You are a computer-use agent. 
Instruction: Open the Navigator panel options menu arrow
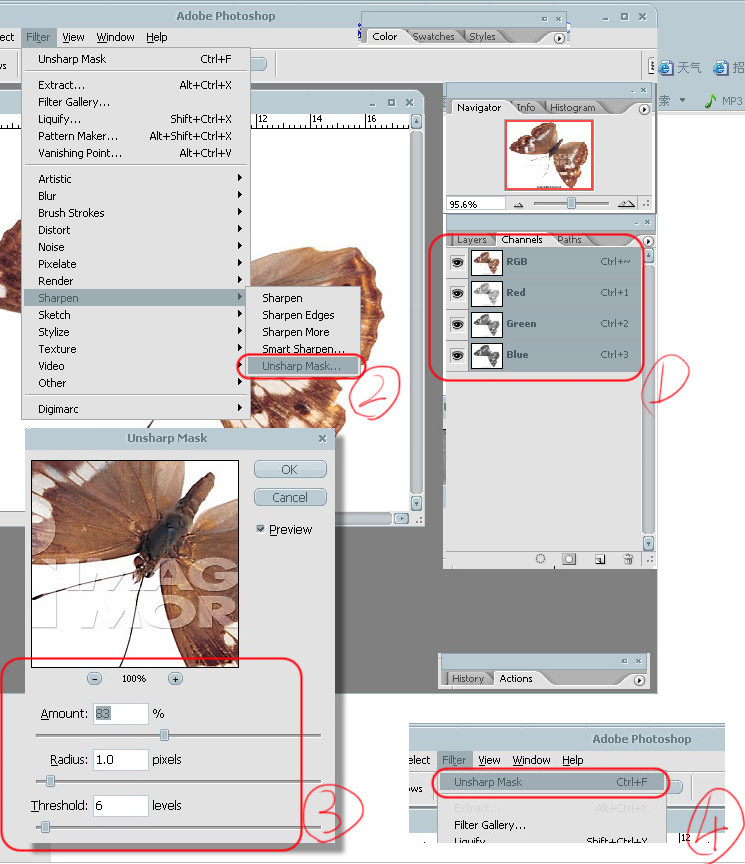(x=644, y=109)
